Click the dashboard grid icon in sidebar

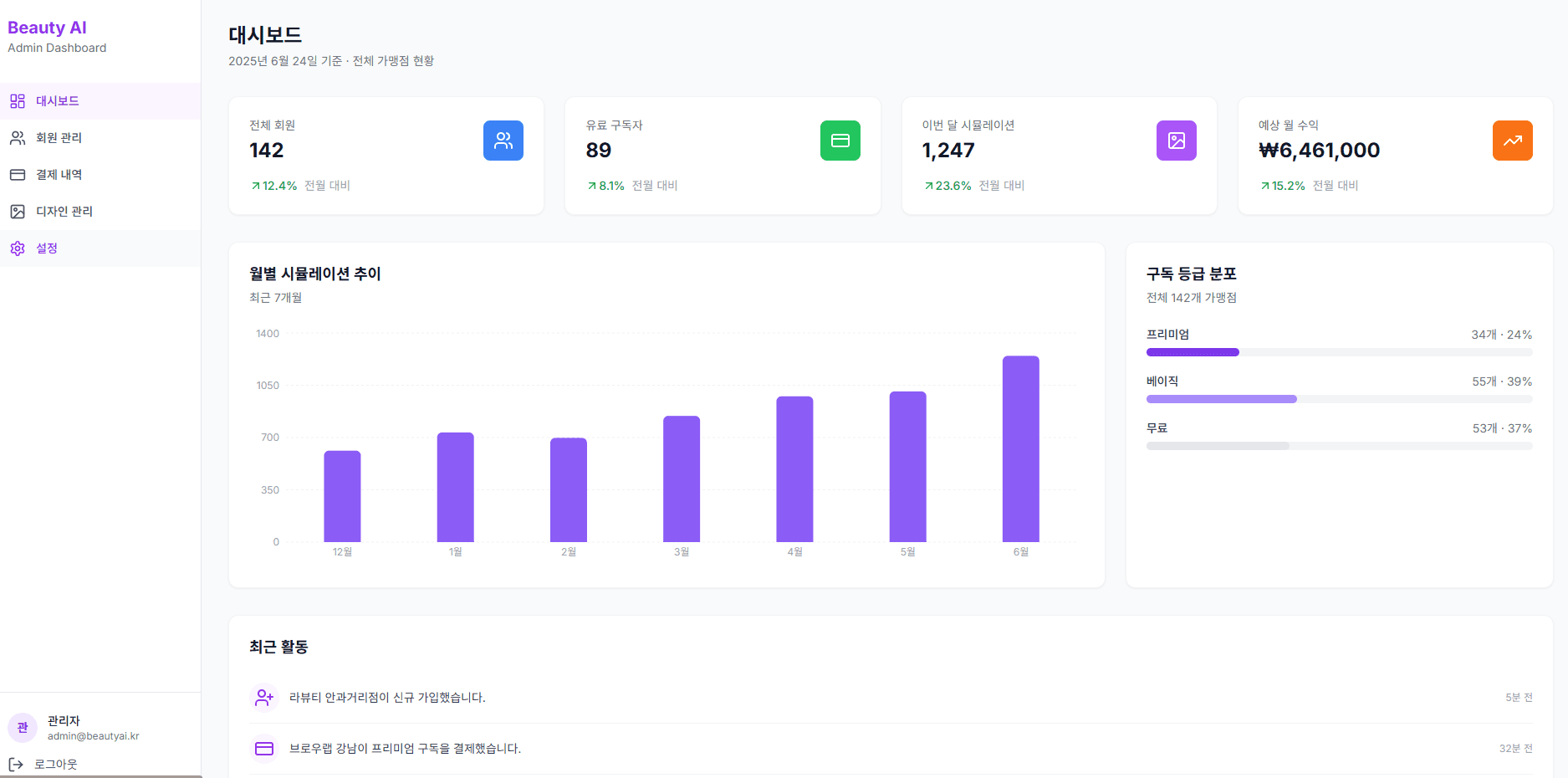(x=18, y=101)
